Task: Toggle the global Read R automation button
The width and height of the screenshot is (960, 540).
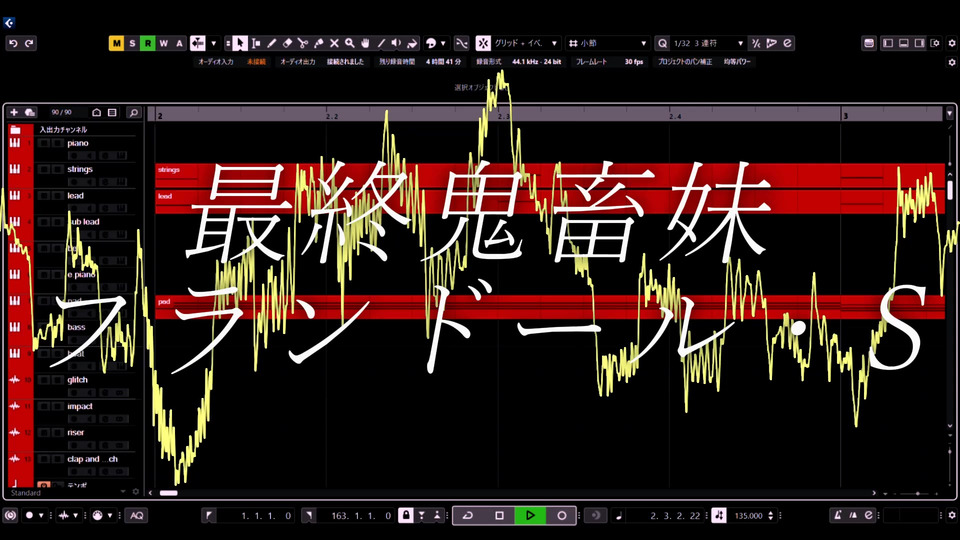Action: point(148,43)
